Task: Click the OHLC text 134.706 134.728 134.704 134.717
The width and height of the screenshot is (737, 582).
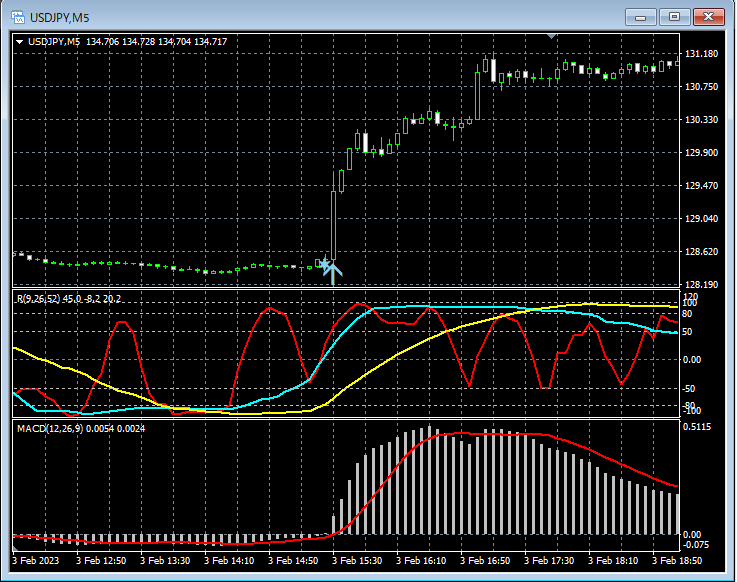Action: point(157,42)
